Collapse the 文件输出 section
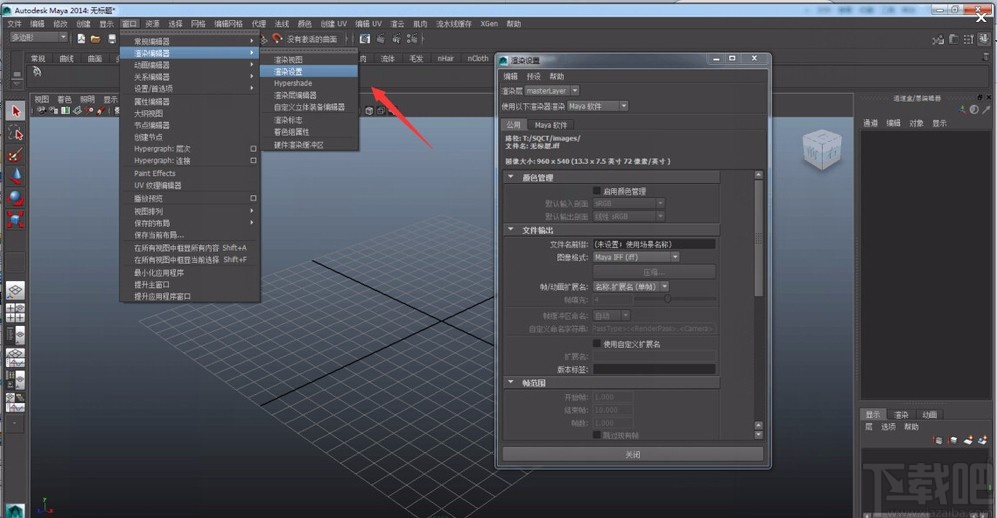 coord(511,229)
